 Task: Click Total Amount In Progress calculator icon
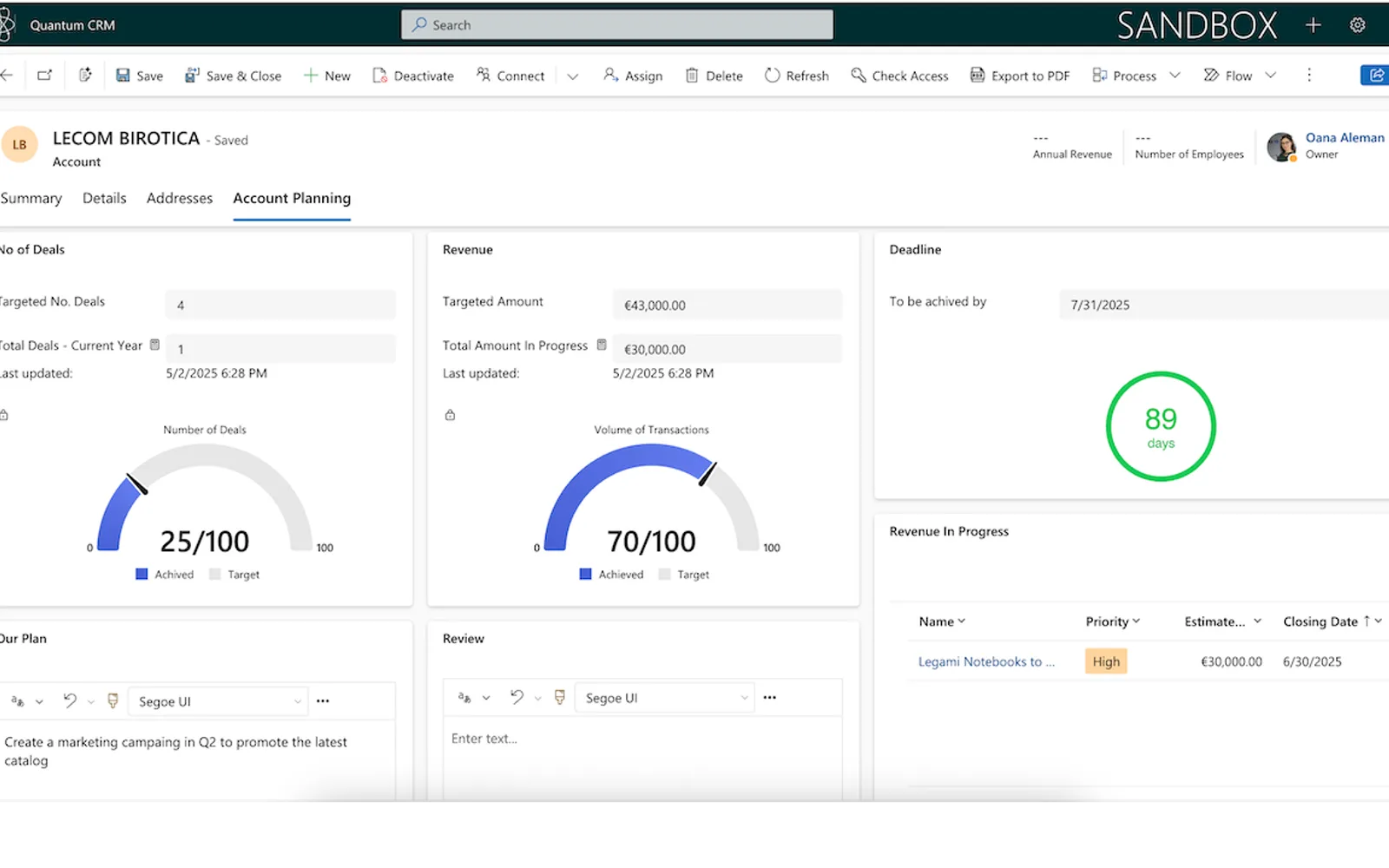click(601, 345)
